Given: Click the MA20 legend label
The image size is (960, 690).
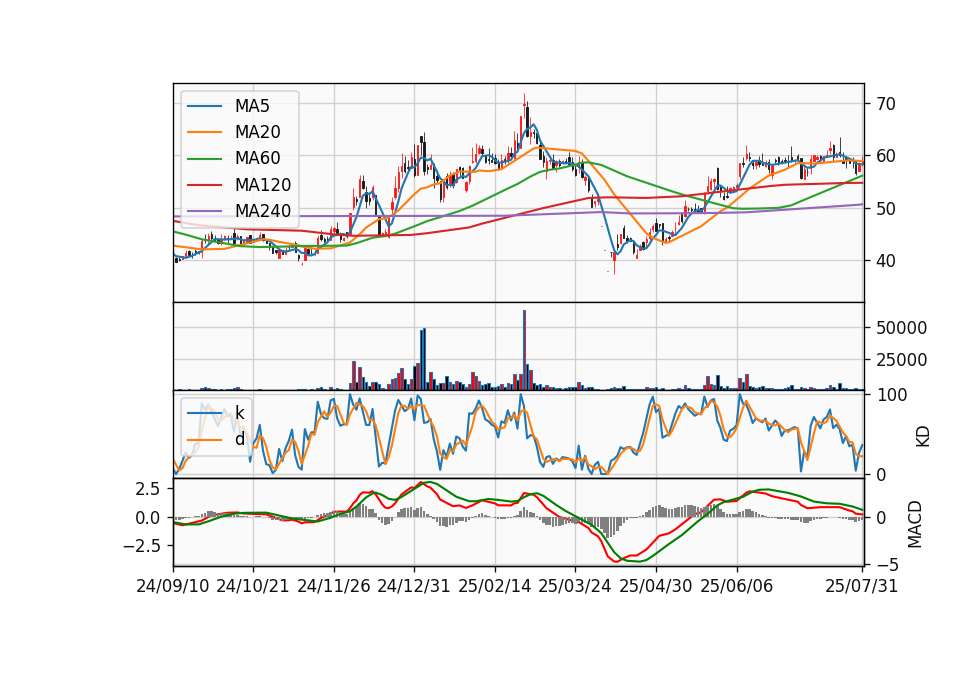Looking at the screenshot, I should [257, 132].
